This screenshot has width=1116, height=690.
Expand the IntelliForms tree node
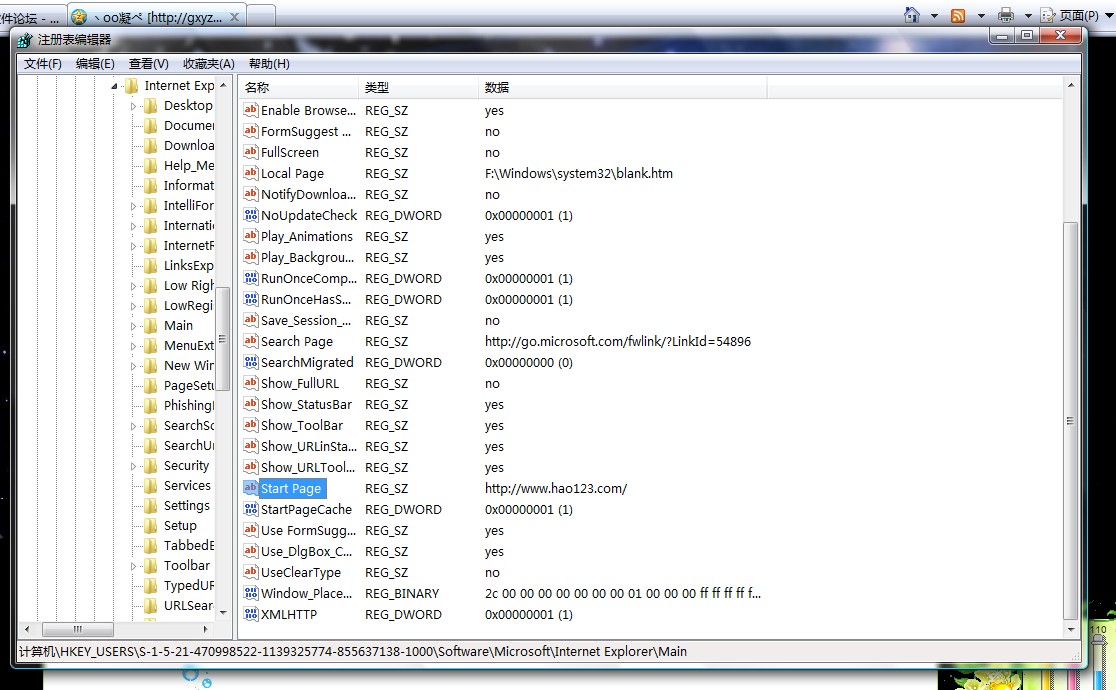[133, 206]
